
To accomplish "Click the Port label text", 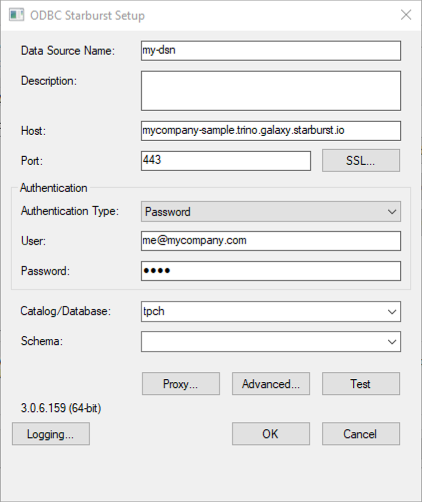I will [x=32, y=161].
